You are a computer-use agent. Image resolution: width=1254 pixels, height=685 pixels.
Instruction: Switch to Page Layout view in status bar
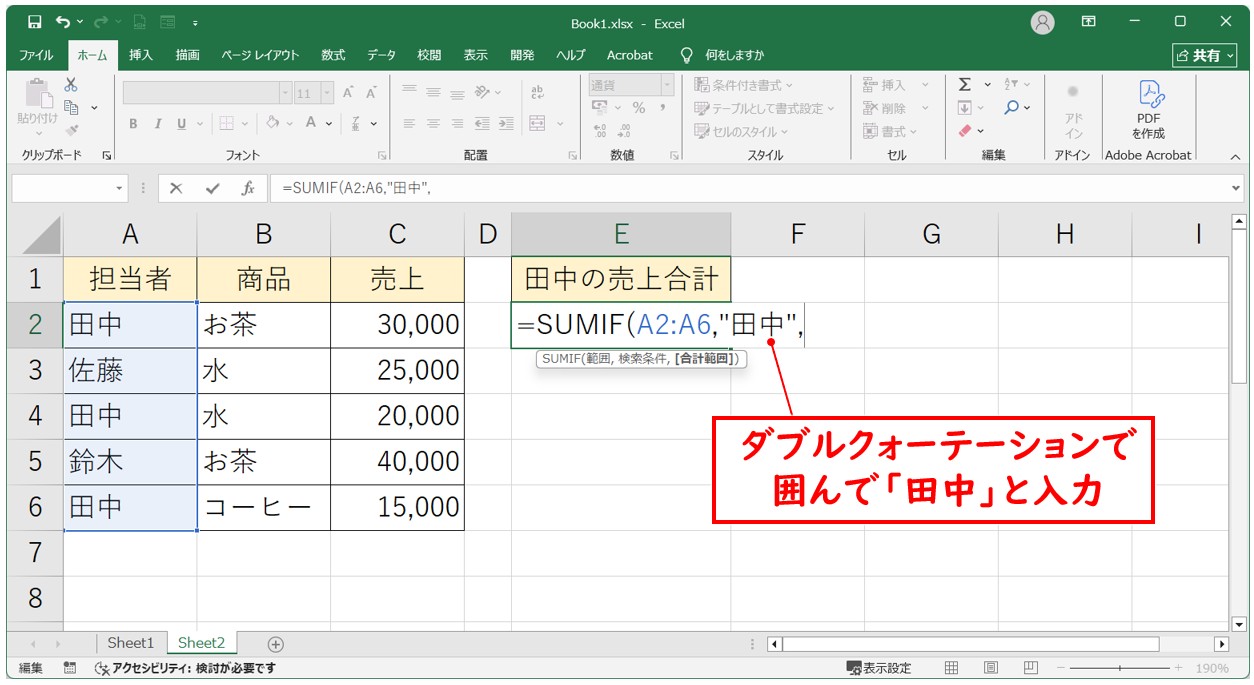pos(990,668)
